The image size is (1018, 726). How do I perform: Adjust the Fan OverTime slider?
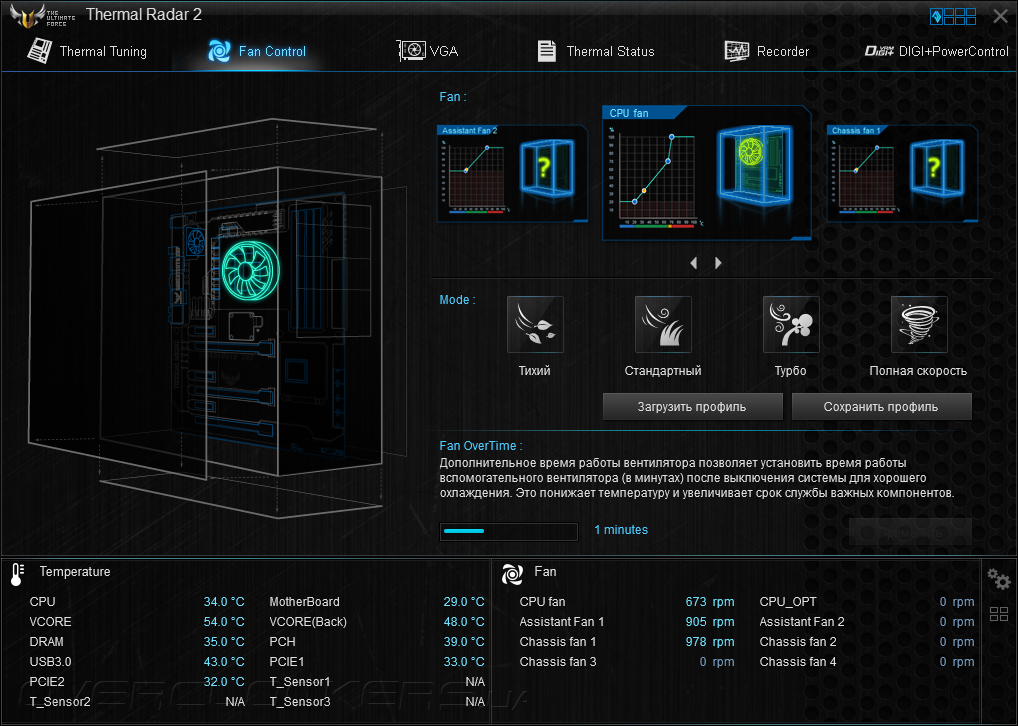point(509,531)
